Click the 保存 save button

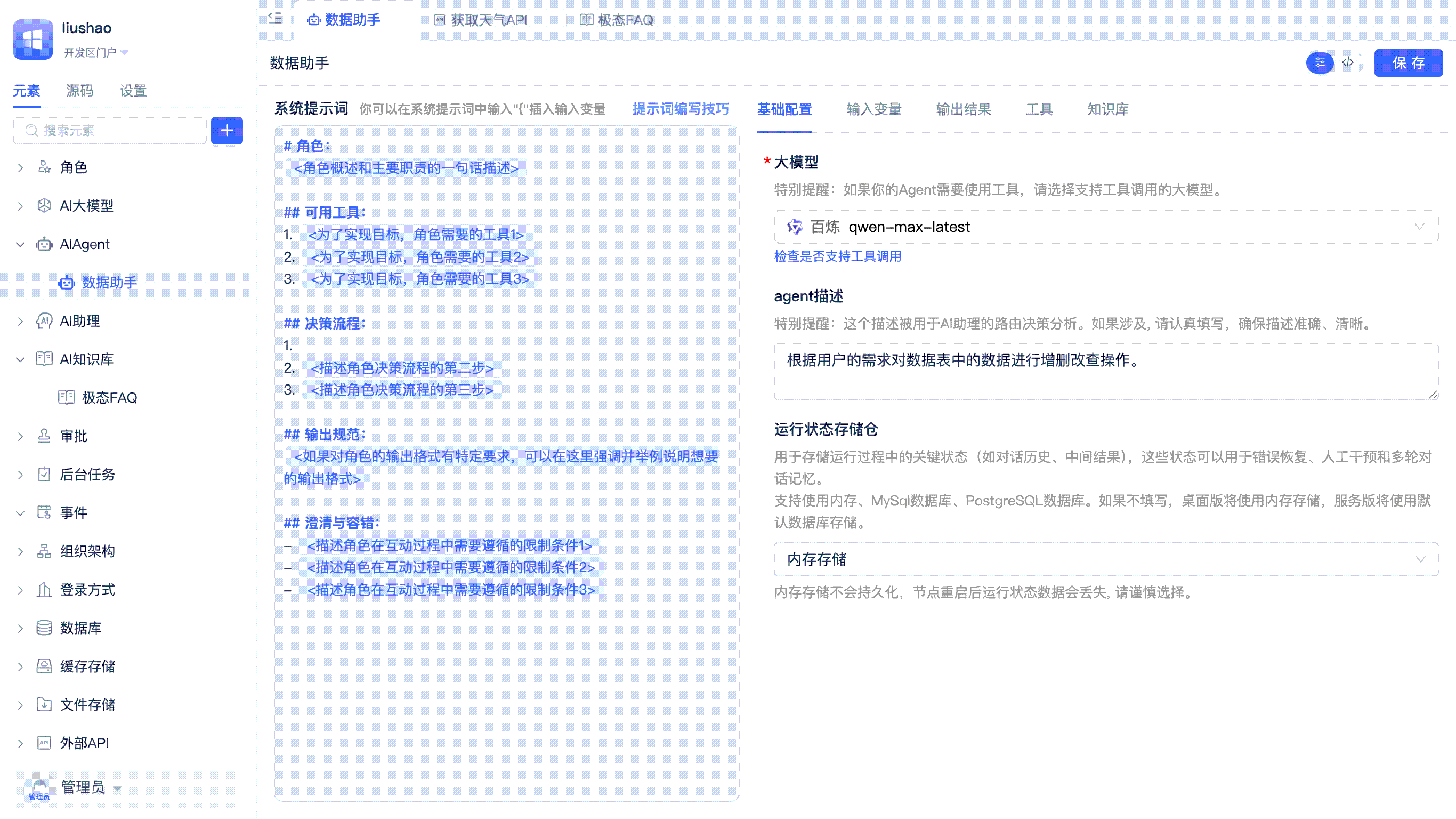point(1409,63)
